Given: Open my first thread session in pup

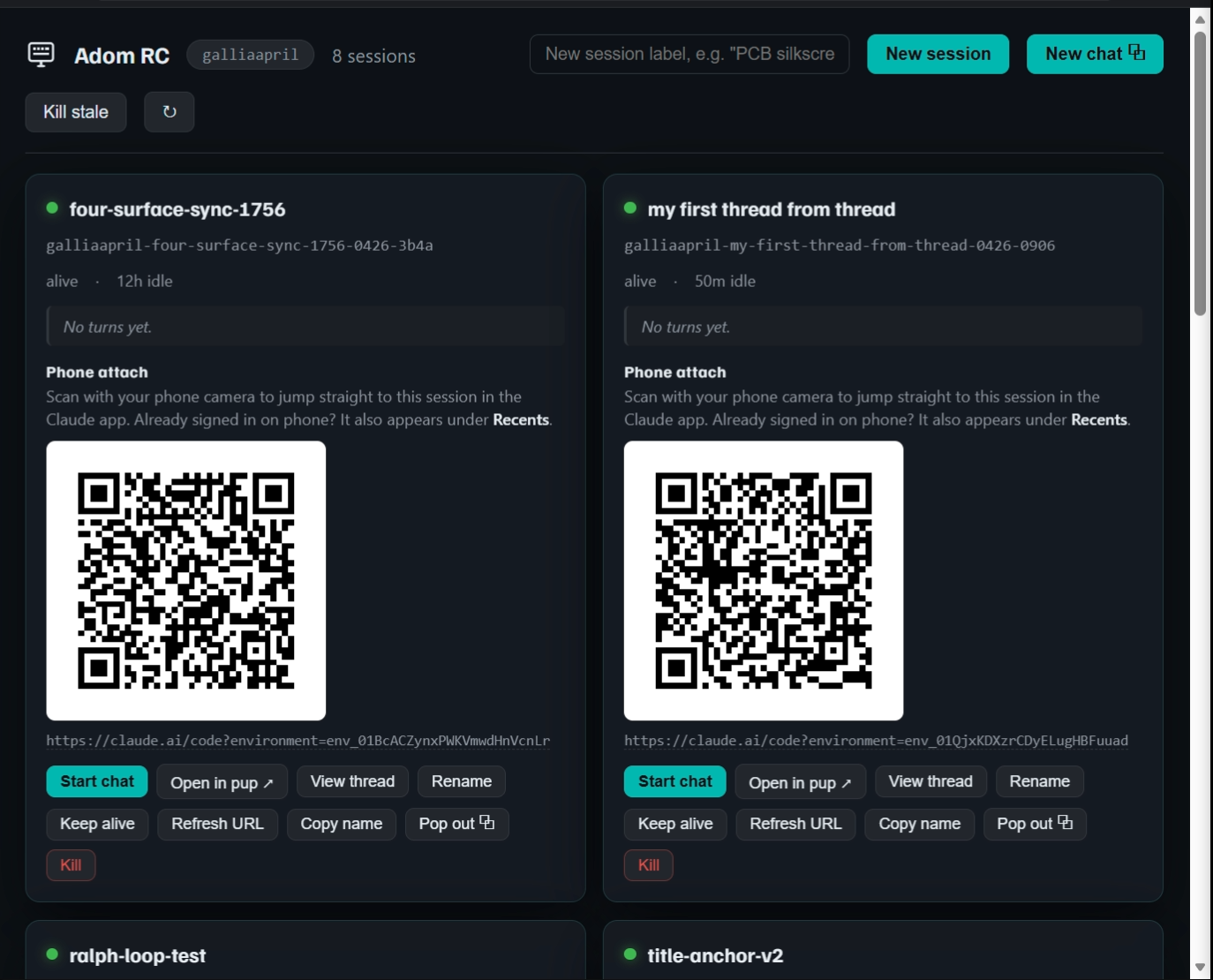Looking at the screenshot, I should [801, 782].
